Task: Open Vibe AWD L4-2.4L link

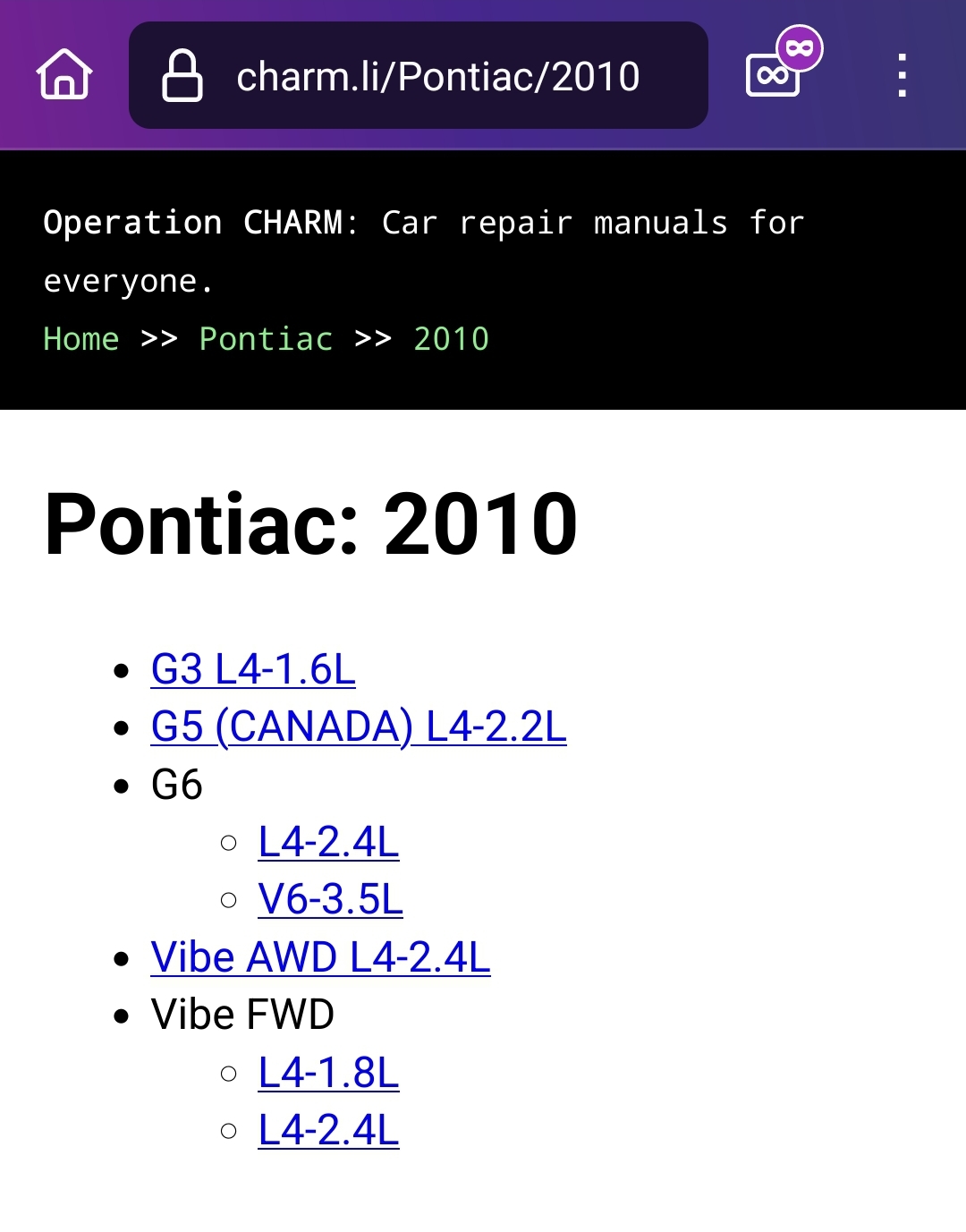Action: tap(320, 957)
